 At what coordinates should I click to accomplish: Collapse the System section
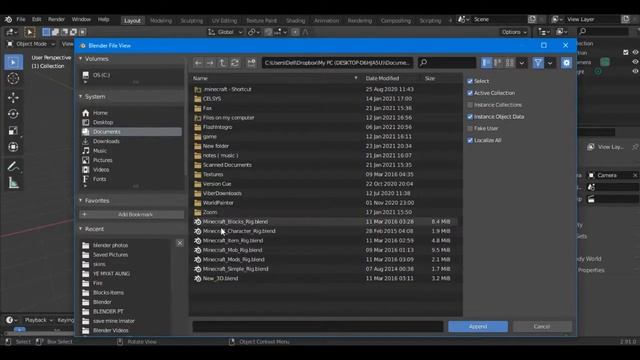point(80,97)
